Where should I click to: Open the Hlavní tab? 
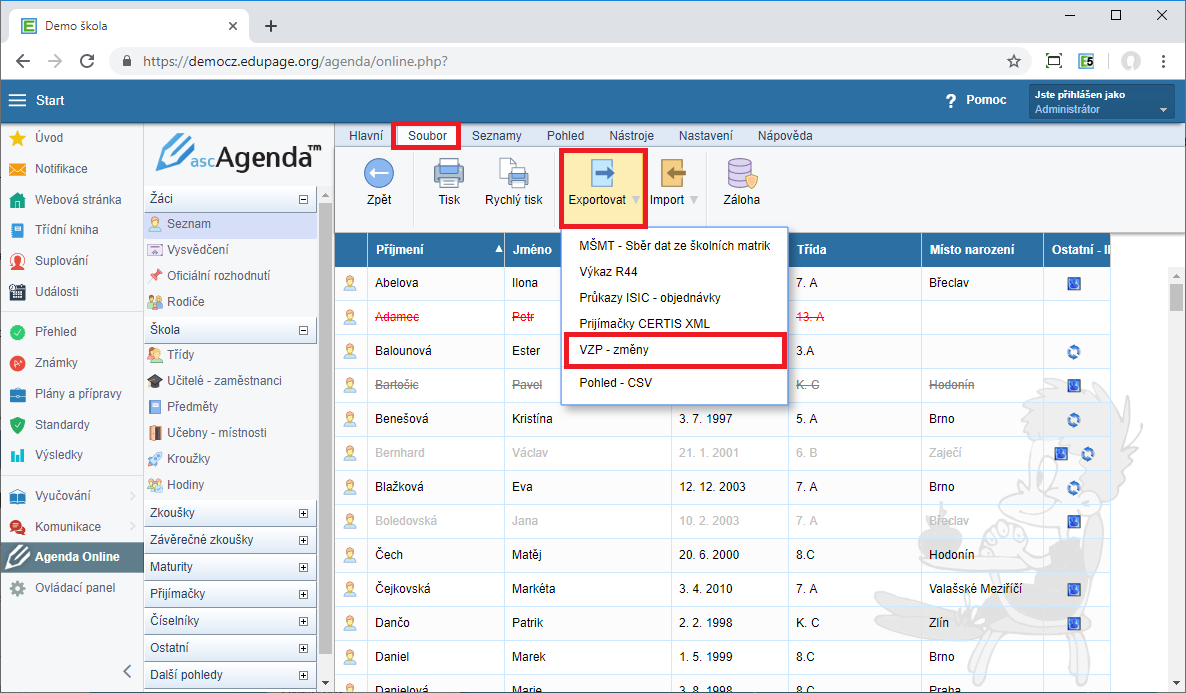point(366,135)
